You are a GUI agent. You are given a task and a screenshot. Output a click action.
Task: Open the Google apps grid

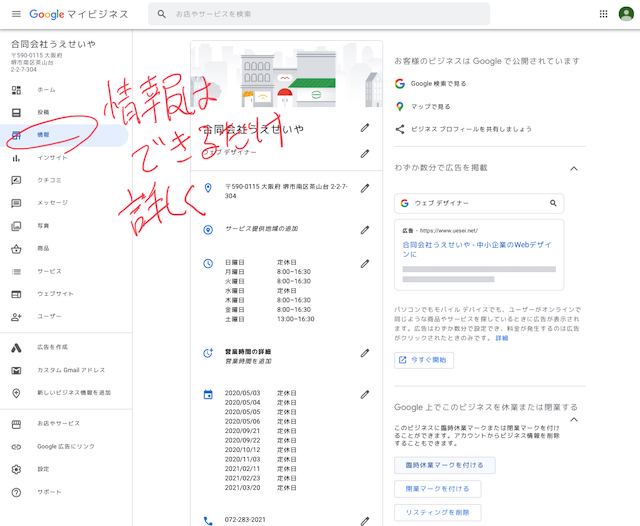point(603,14)
